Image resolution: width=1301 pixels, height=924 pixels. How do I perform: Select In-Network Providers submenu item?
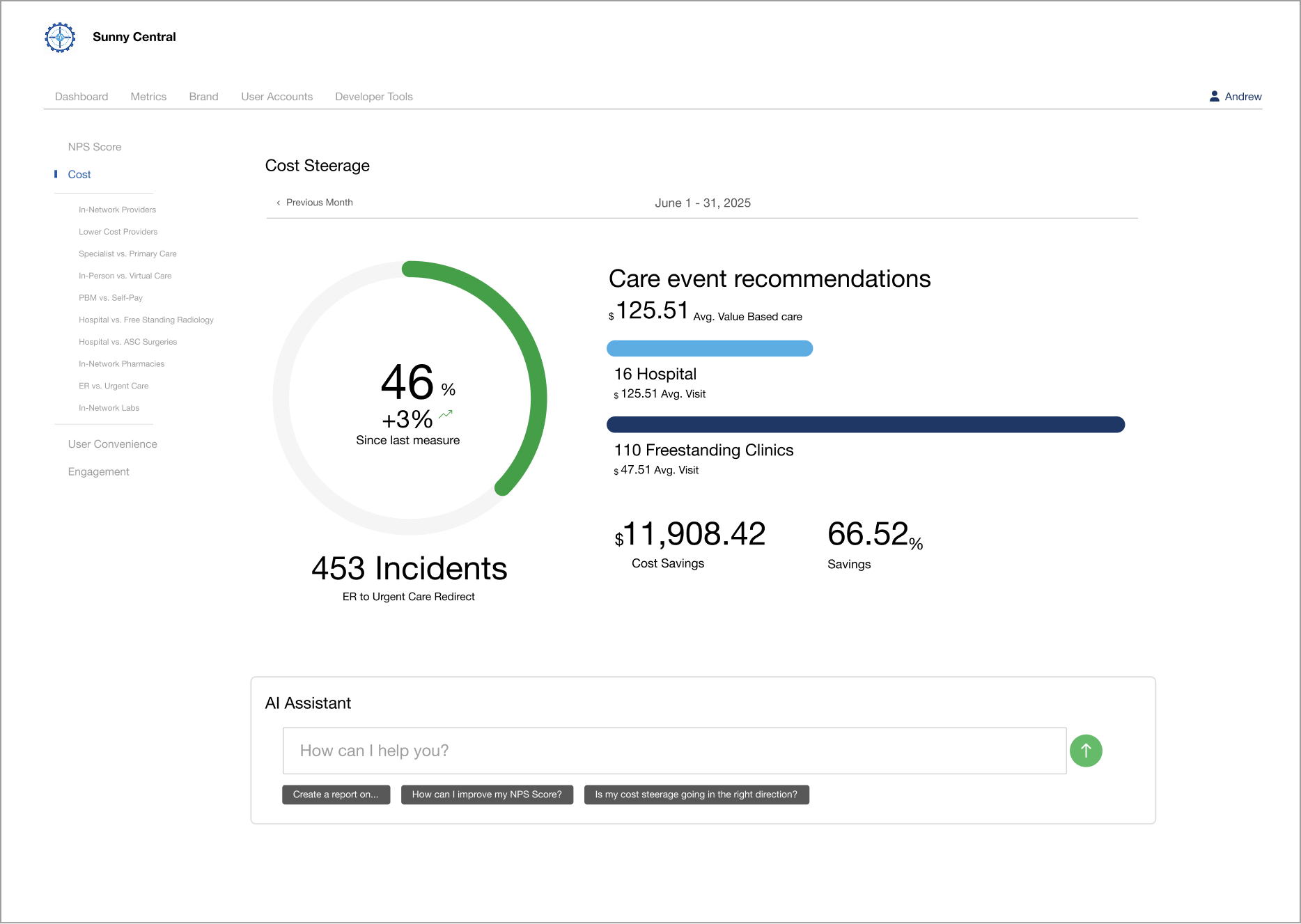pyautogui.click(x=117, y=210)
